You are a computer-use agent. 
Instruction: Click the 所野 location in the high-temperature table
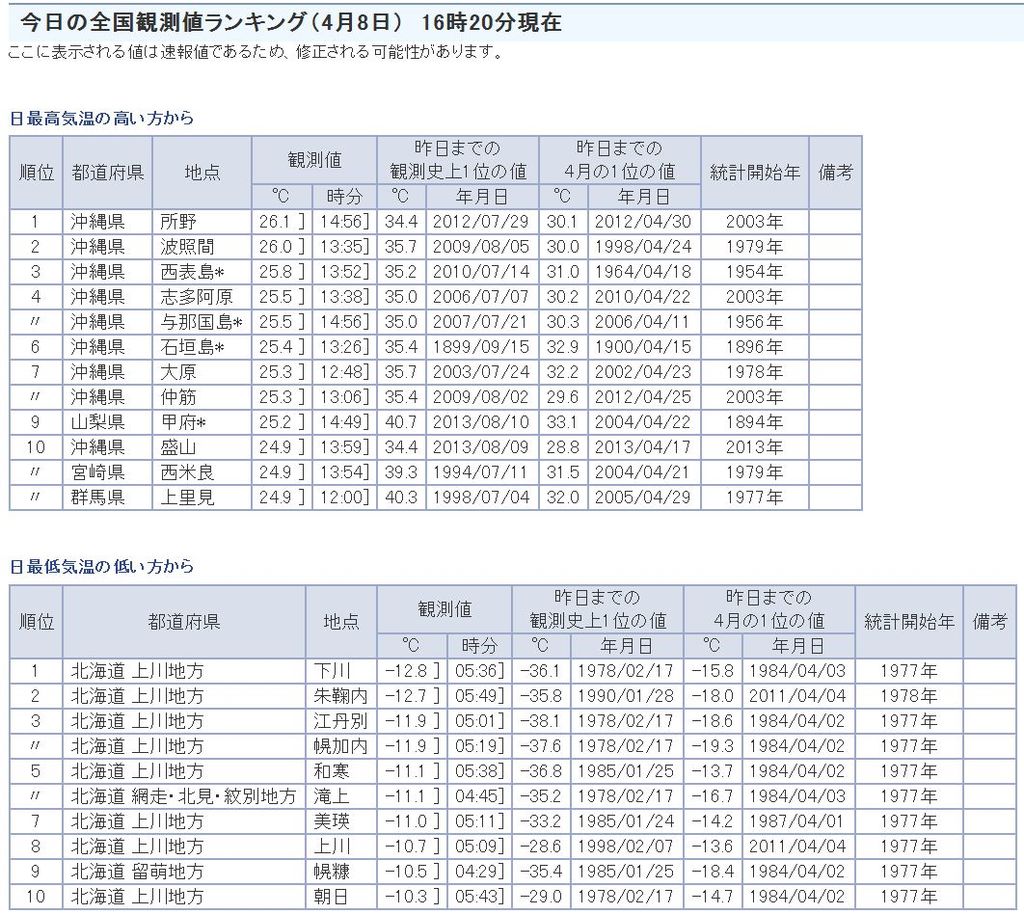click(178, 222)
